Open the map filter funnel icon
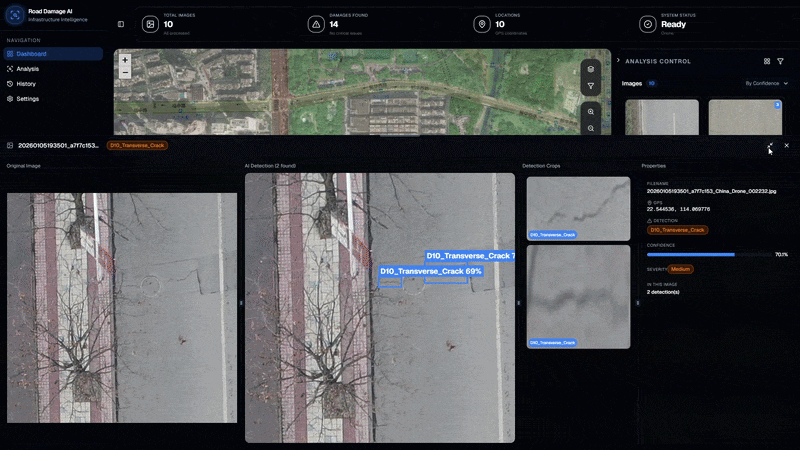Screen dimensions: 800x450 [590, 86]
